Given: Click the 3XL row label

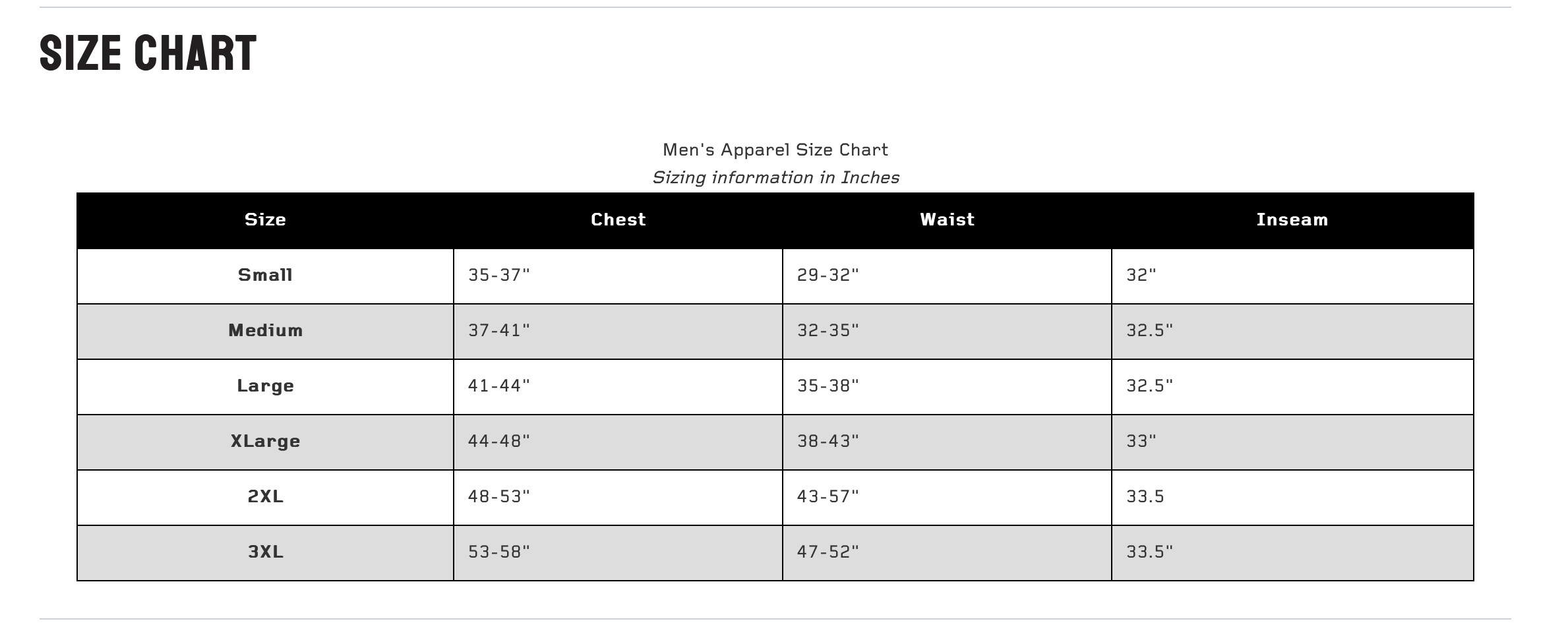Looking at the screenshot, I should pyautogui.click(x=265, y=552).
